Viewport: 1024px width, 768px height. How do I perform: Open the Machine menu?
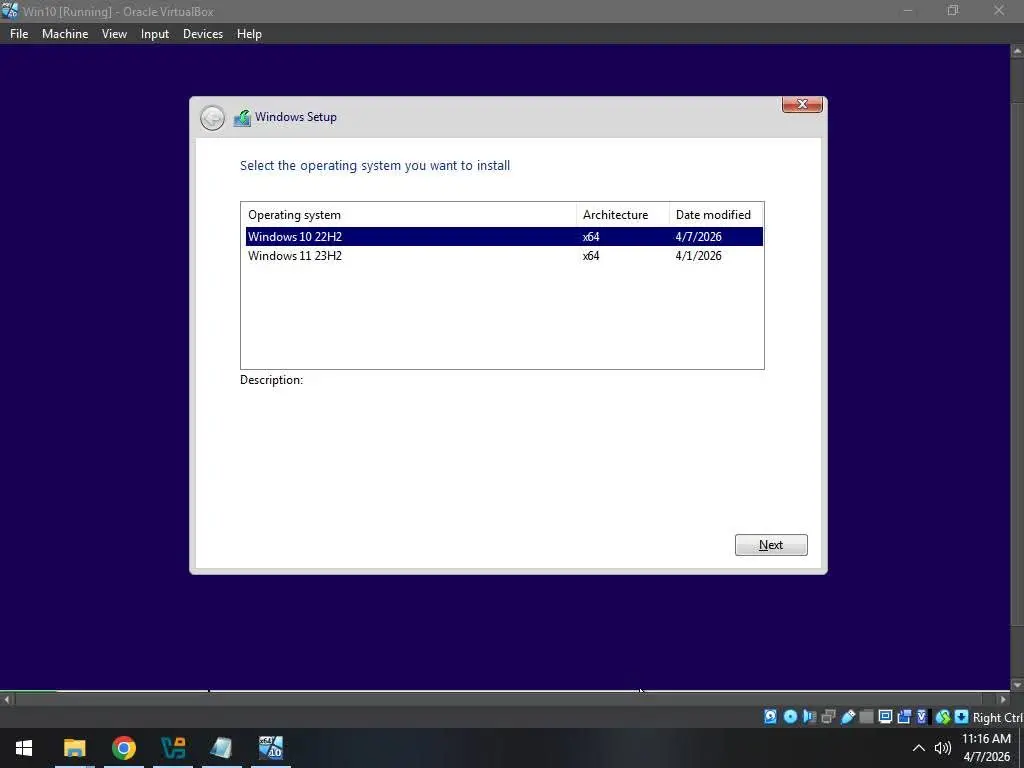point(65,34)
